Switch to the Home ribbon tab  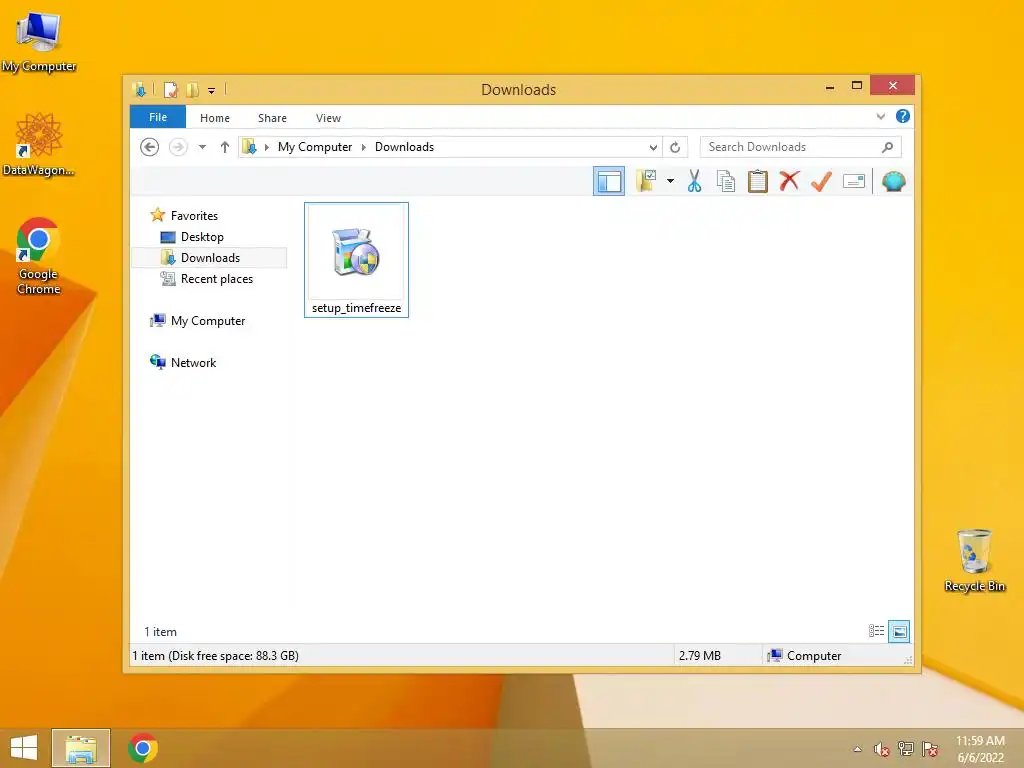(x=215, y=118)
